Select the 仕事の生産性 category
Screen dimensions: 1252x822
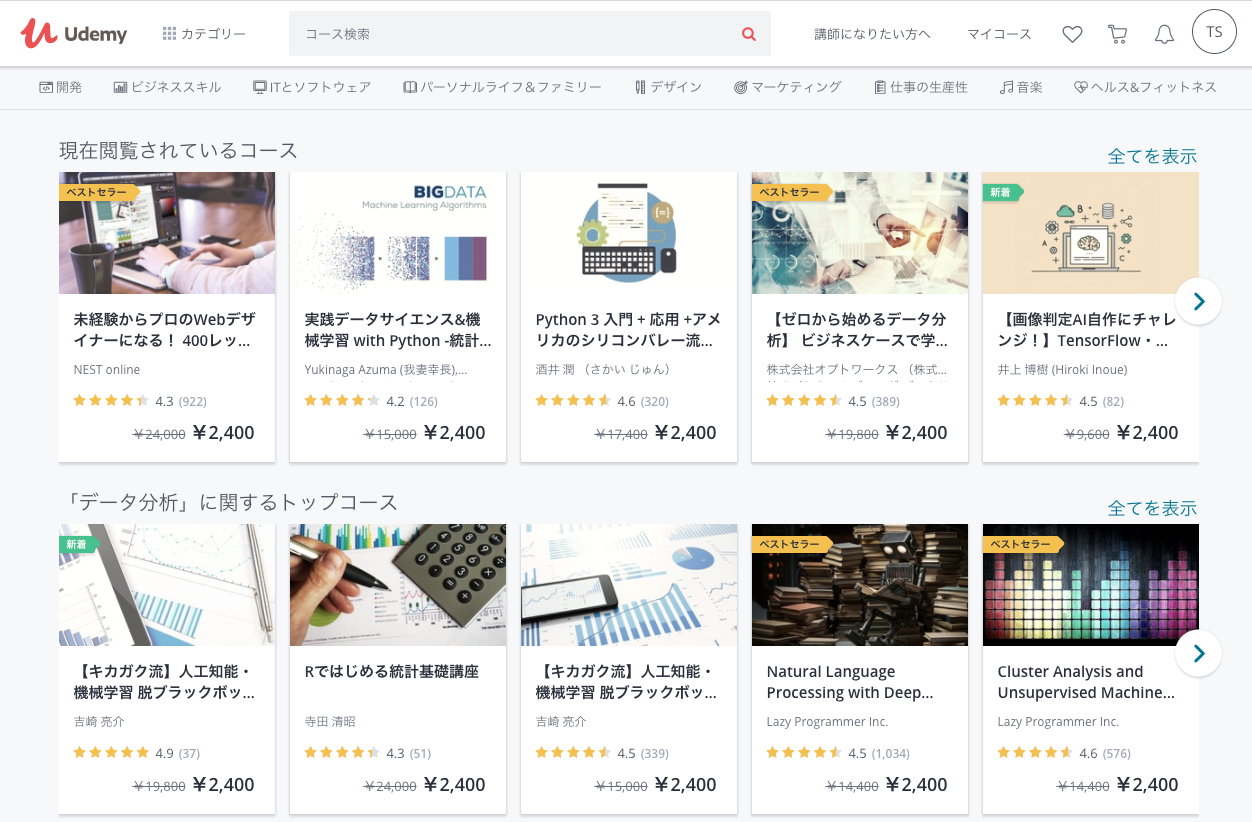click(x=920, y=87)
